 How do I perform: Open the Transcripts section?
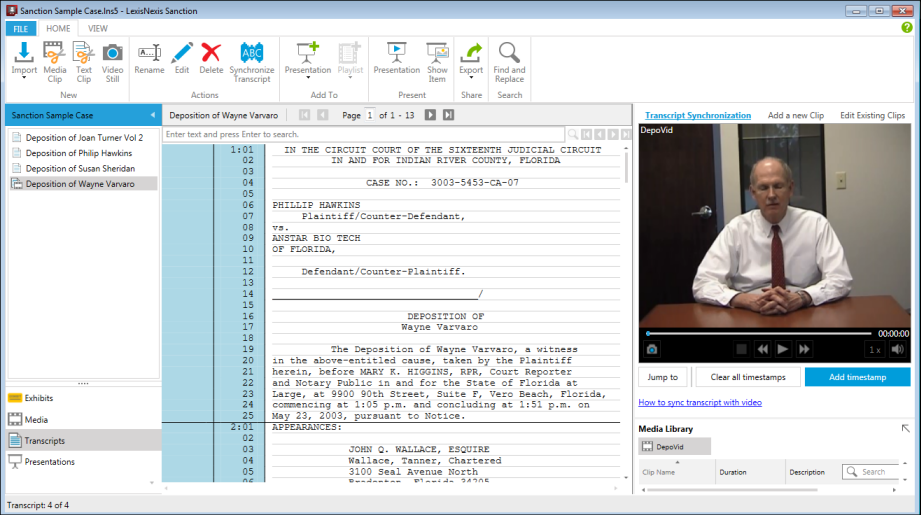click(x=83, y=440)
